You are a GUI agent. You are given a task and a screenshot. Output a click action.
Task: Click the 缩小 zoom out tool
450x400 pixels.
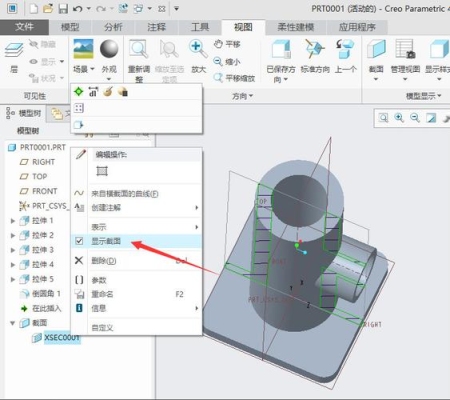click(227, 62)
